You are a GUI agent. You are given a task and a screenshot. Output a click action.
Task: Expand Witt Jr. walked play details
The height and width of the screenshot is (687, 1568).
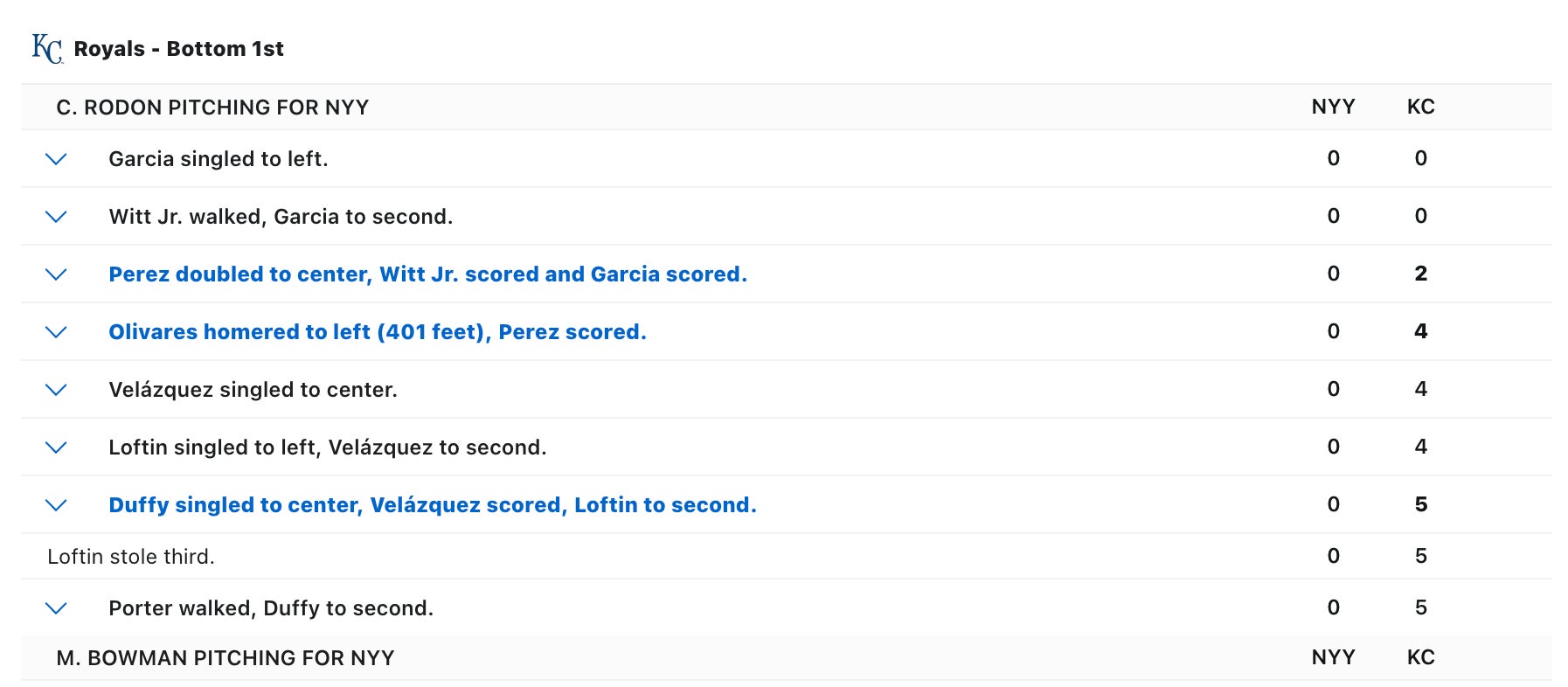point(56,217)
